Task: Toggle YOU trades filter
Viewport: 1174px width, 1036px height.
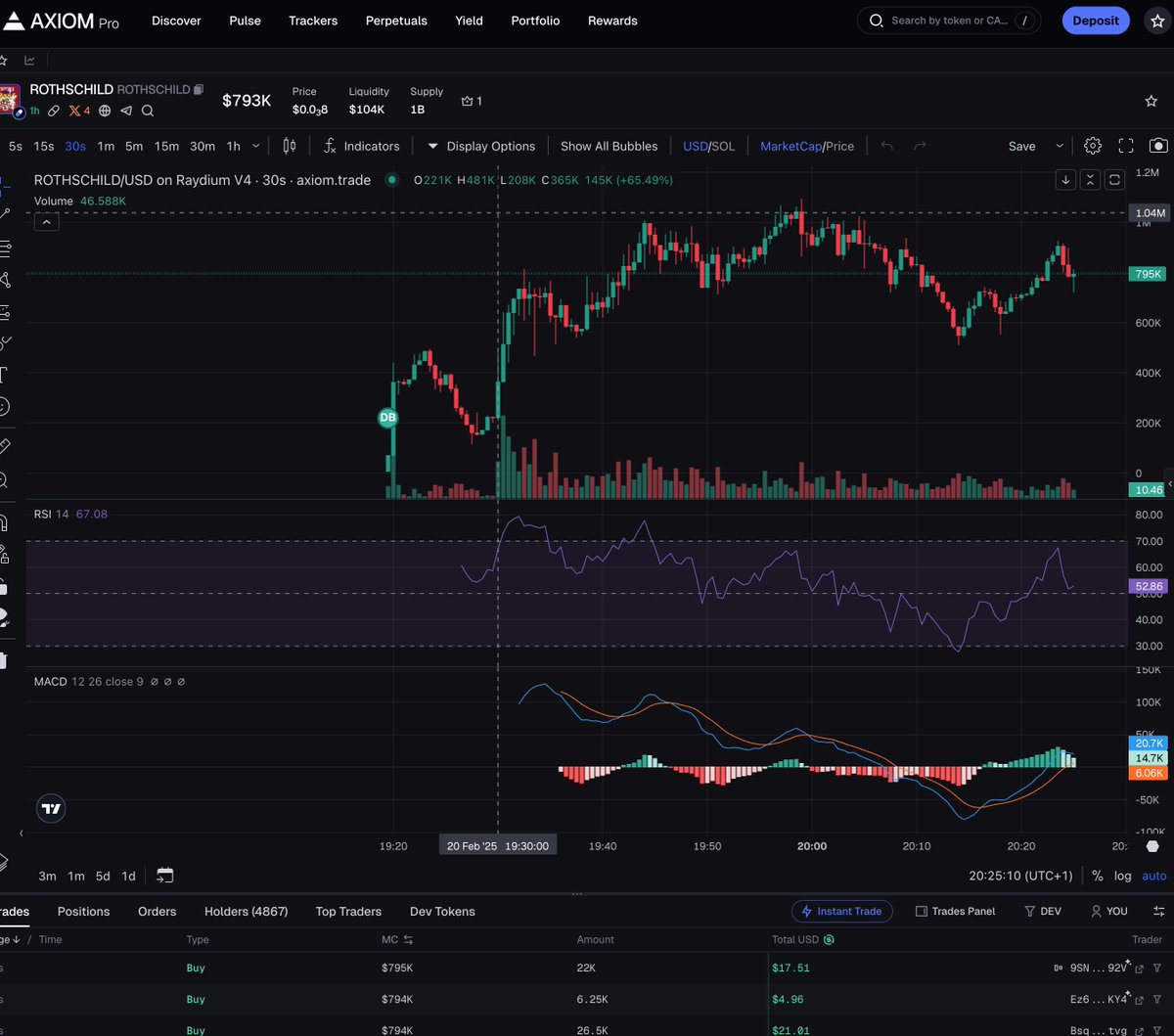Action: click(1109, 911)
